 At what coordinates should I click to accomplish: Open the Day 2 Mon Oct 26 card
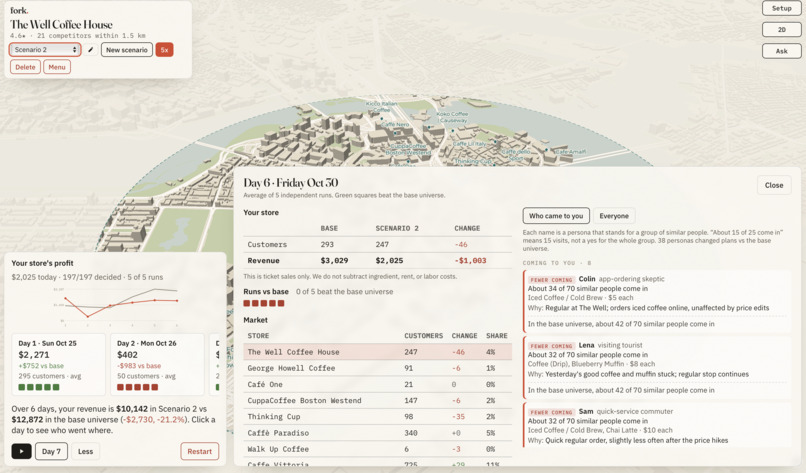tap(157, 365)
